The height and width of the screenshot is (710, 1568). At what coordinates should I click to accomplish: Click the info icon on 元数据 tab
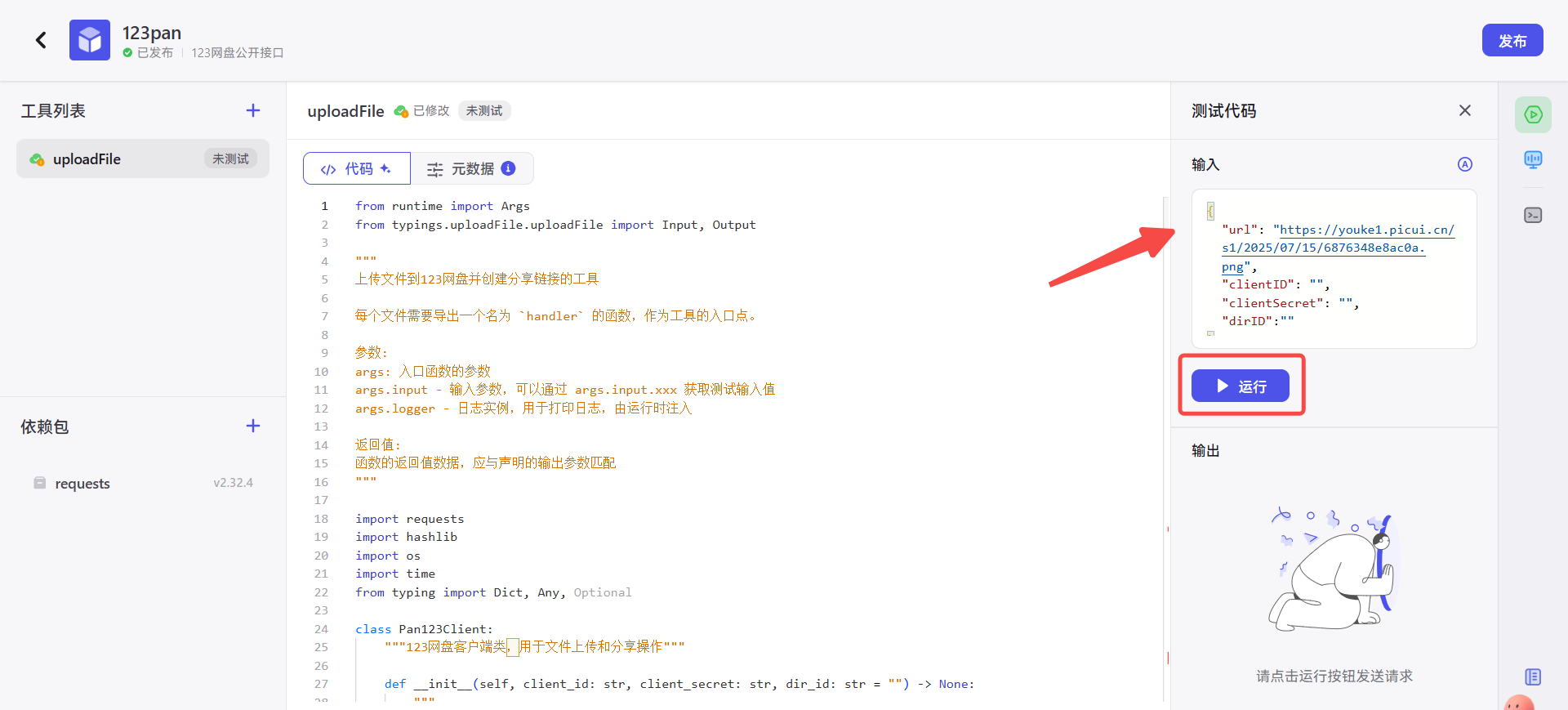coord(508,168)
